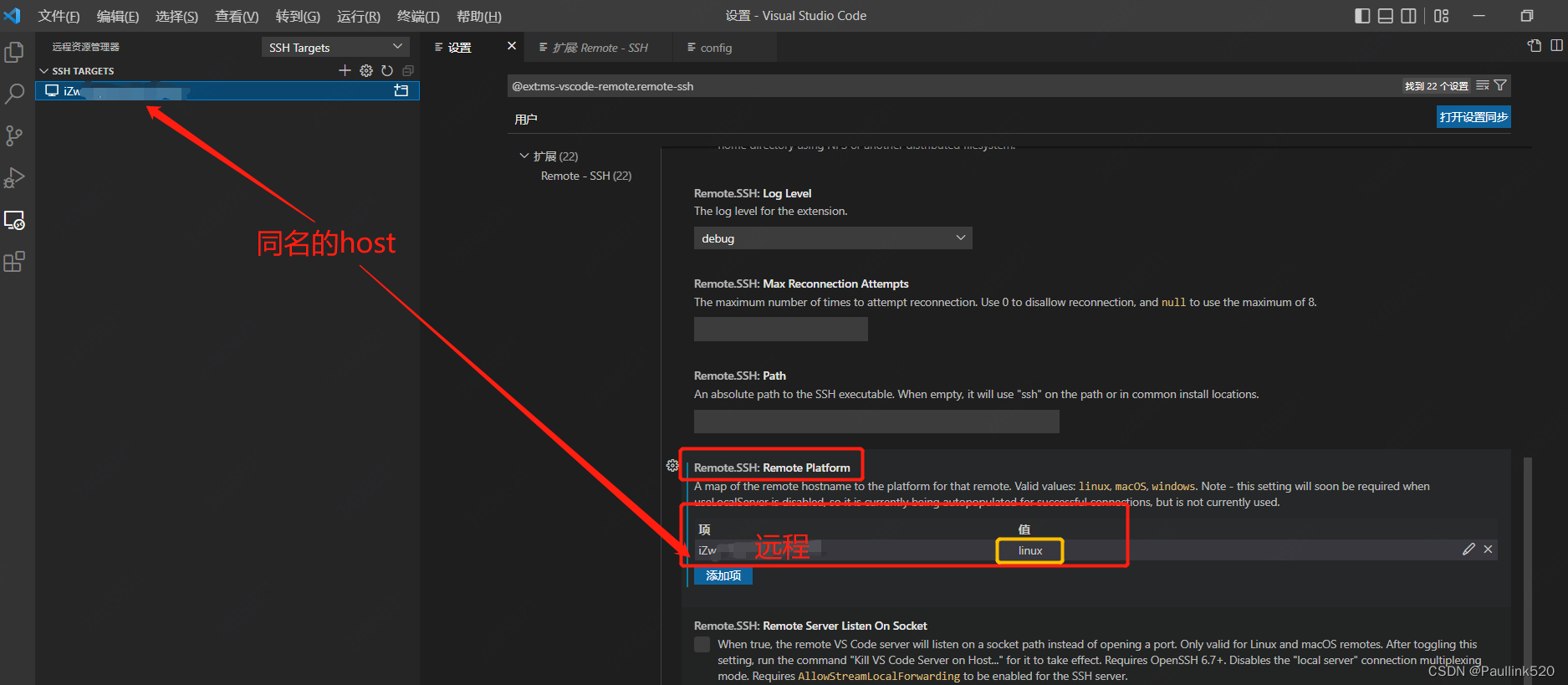This screenshot has width=1568, height=685.
Task: Click the linux value cell
Action: 1030,550
